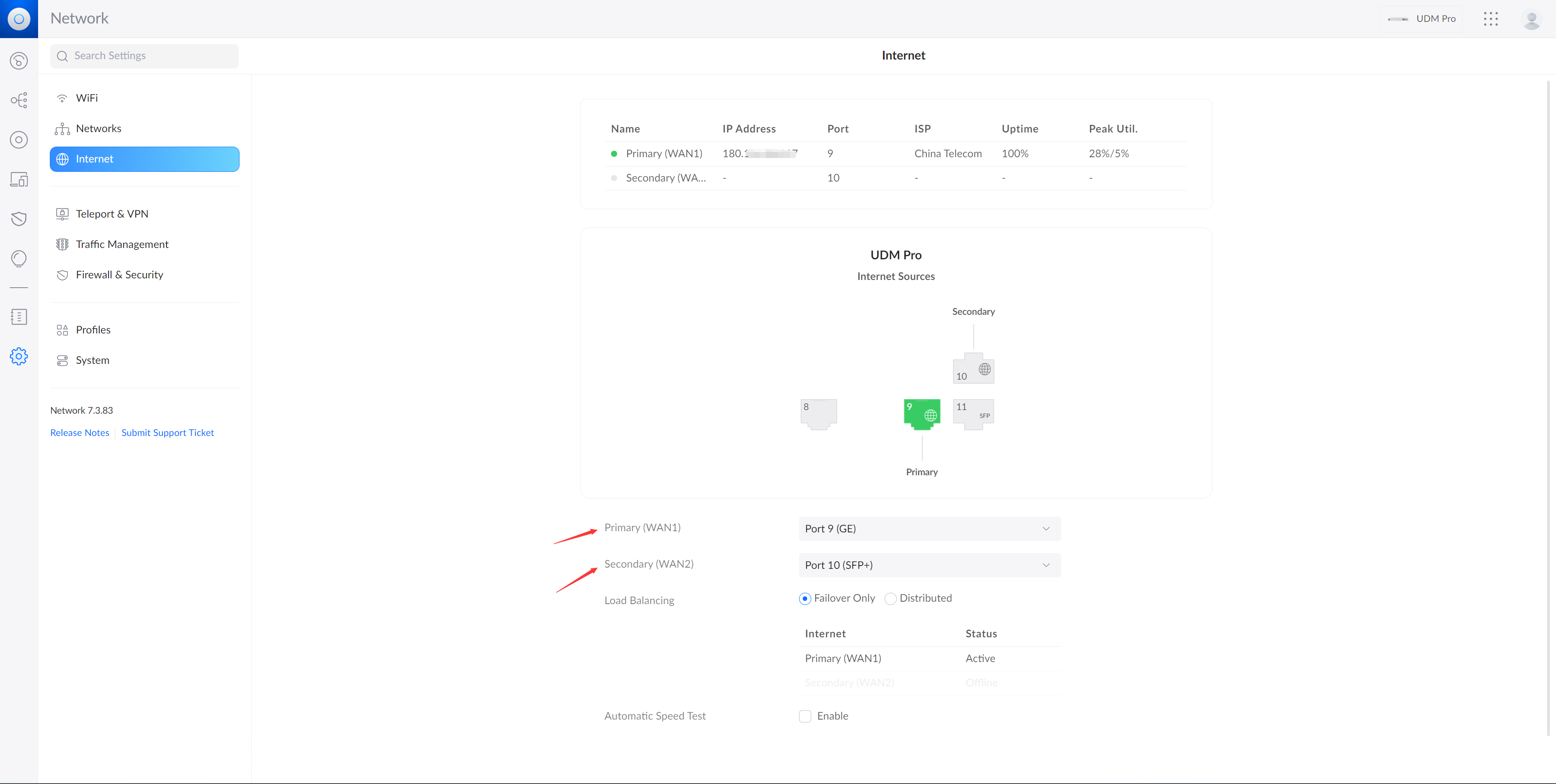Open Networks settings
1556x784 pixels.
coord(144,129)
